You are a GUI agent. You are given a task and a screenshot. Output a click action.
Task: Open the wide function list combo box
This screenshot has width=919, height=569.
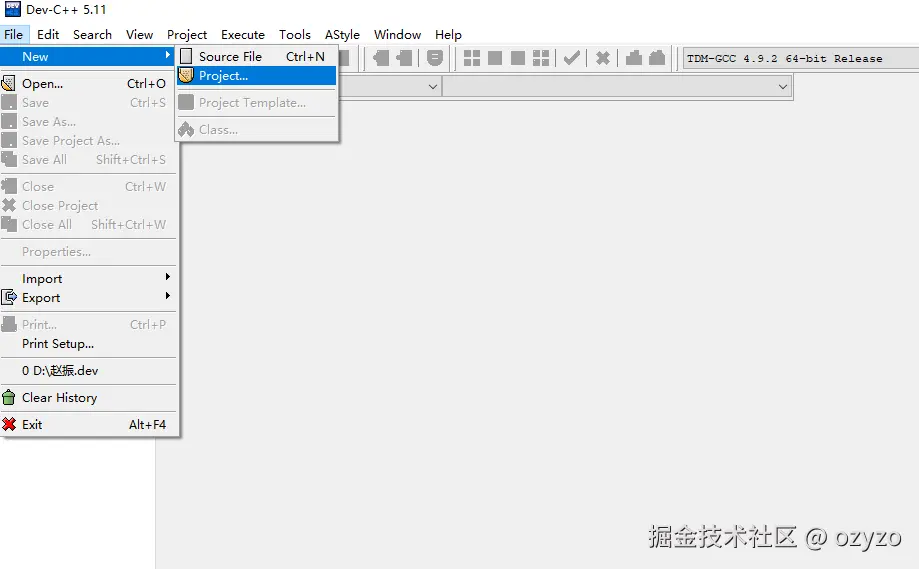point(617,87)
